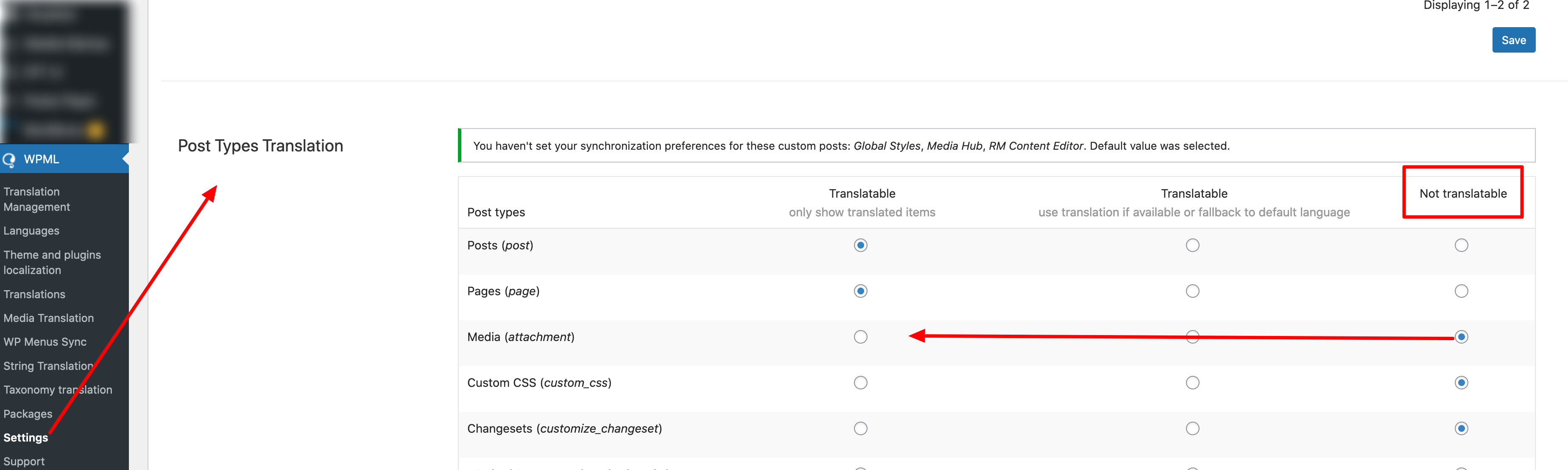Open the Translations page
1568x470 pixels.
[x=34, y=294]
